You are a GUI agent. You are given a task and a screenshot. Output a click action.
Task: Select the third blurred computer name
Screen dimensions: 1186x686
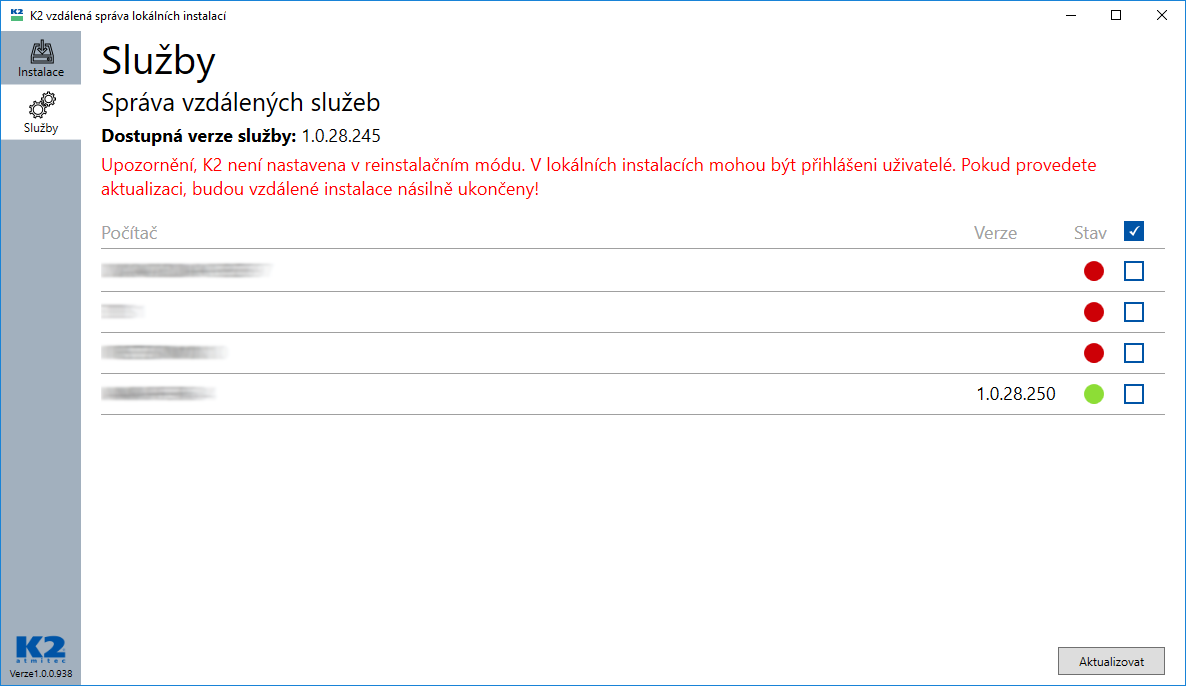pyautogui.click(x=164, y=352)
